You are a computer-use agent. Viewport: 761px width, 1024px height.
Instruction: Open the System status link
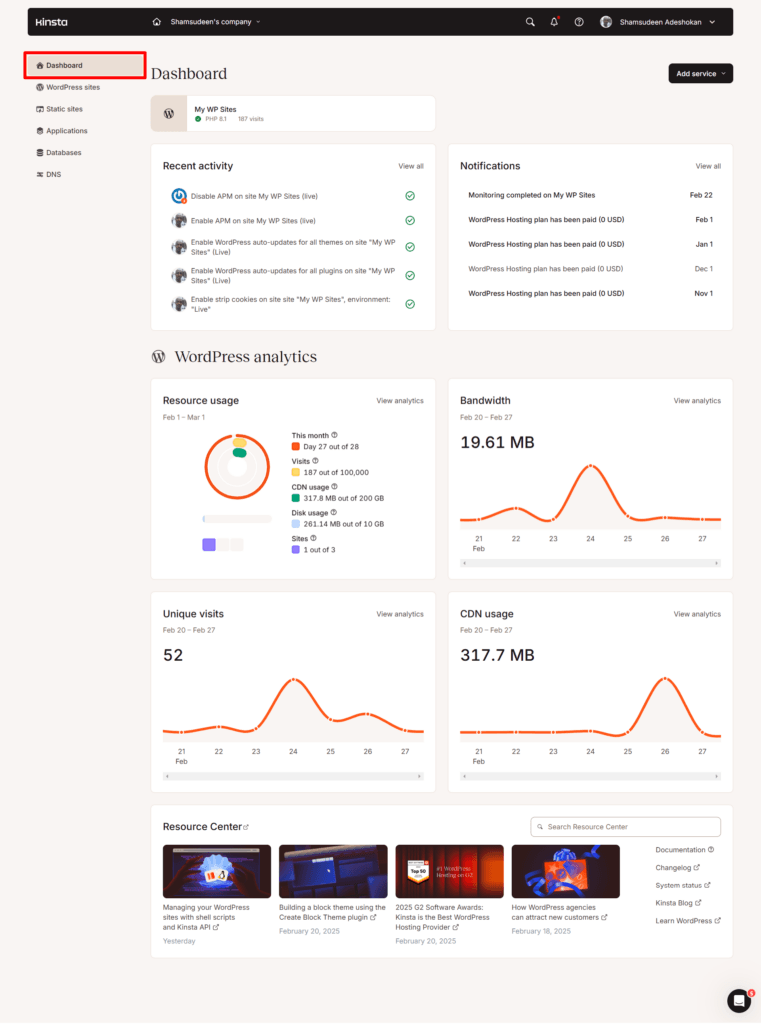point(683,886)
